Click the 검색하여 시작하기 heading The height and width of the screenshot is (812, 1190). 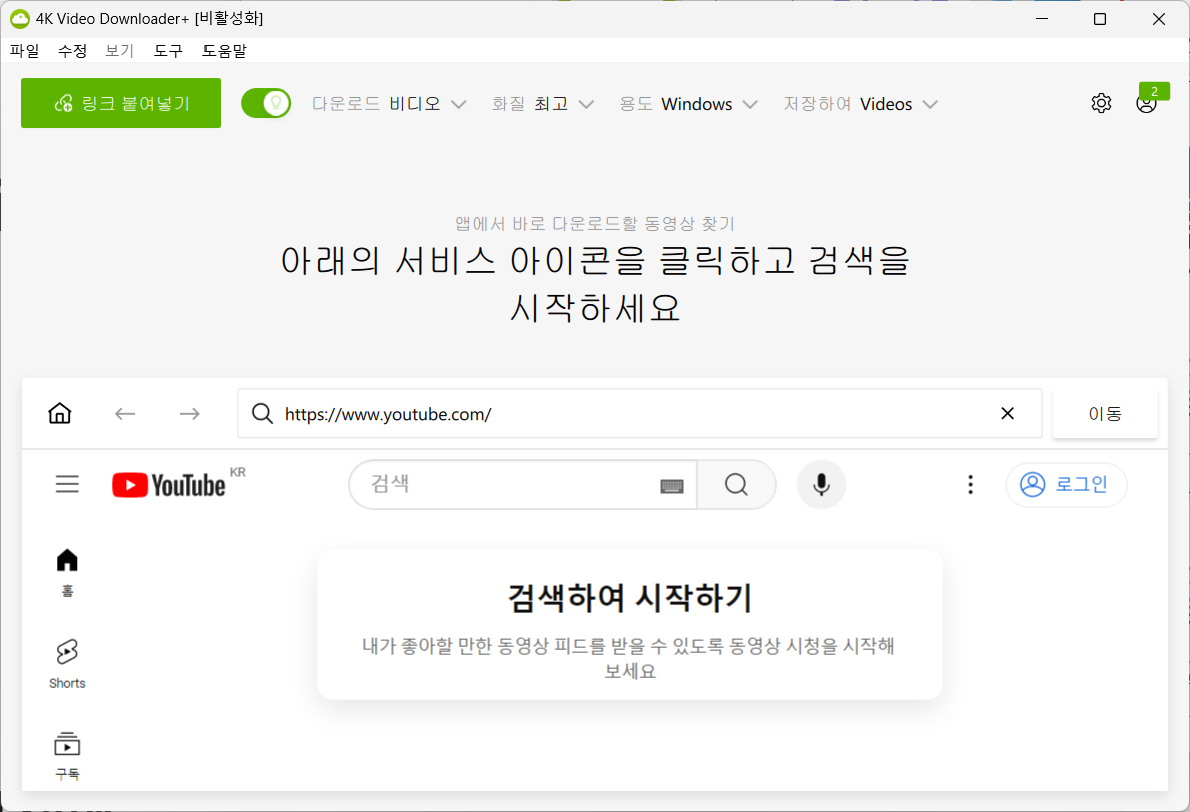click(630, 597)
